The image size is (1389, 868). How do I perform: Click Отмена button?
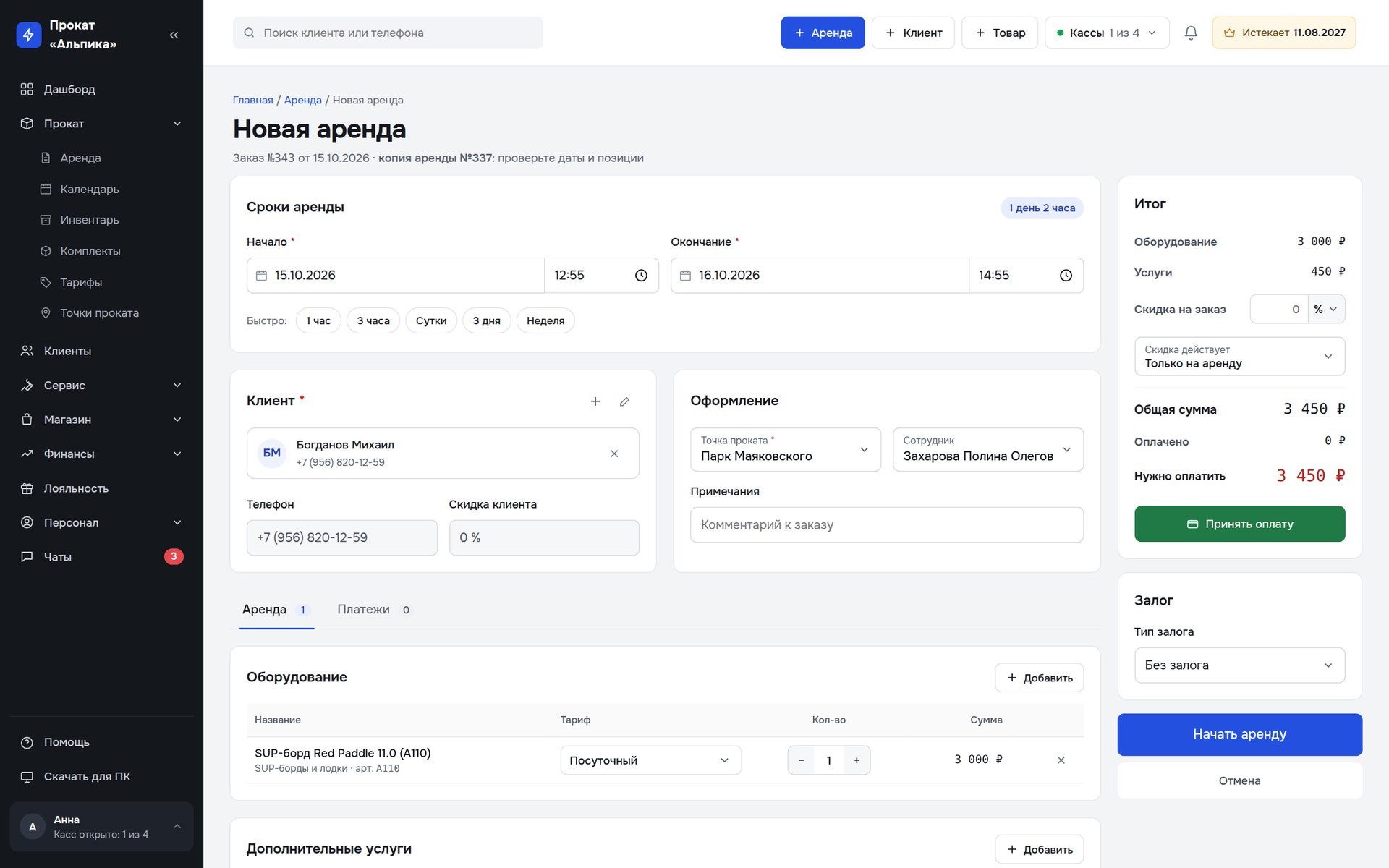pyautogui.click(x=1239, y=780)
